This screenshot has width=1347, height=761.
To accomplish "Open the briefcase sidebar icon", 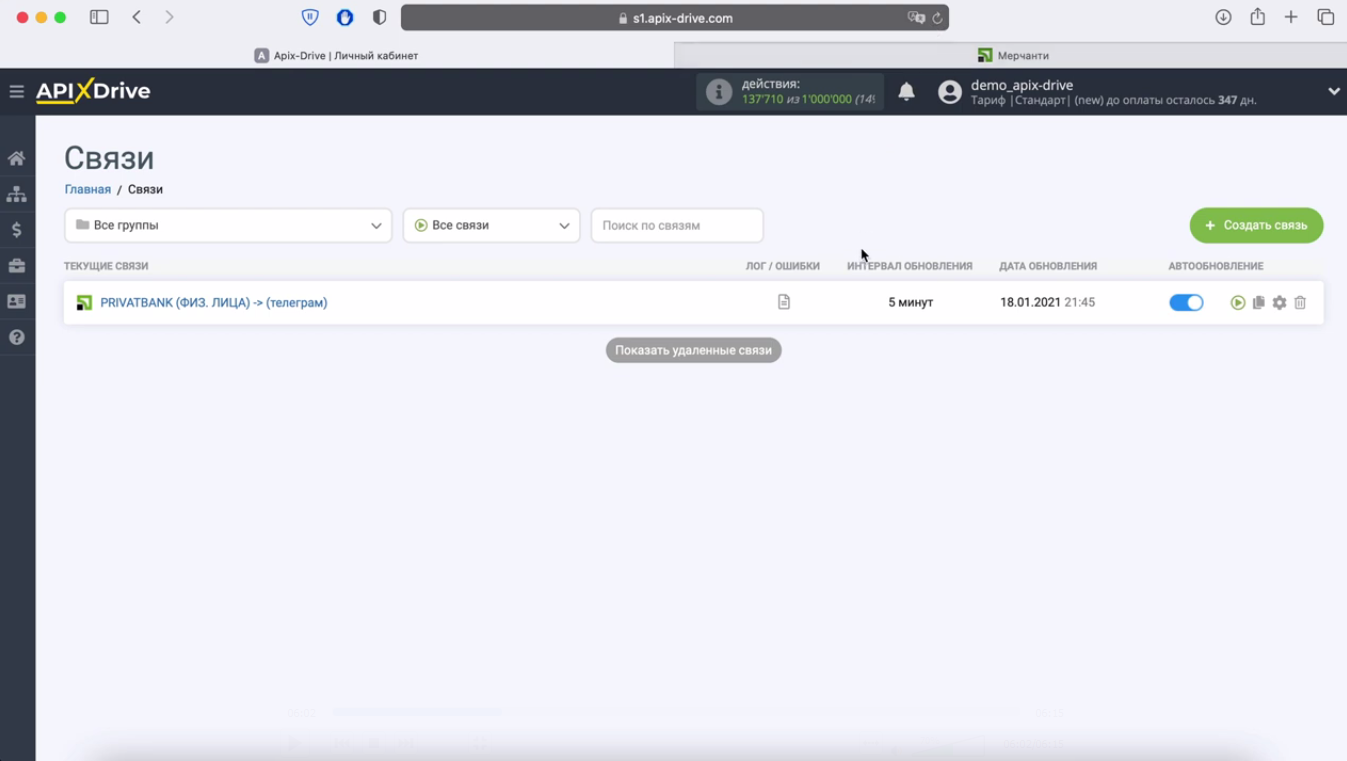I will 17,266.
